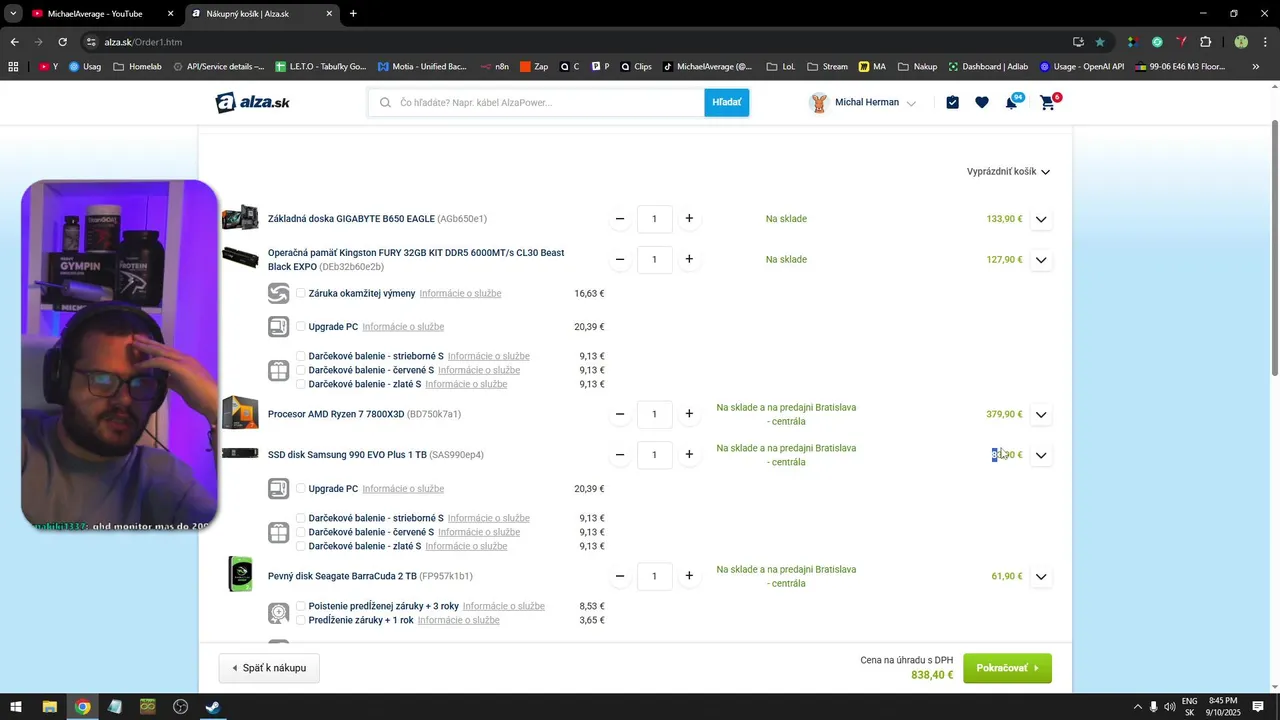
Task: Open the Stream bookmark folder
Action: coord(826,67)
